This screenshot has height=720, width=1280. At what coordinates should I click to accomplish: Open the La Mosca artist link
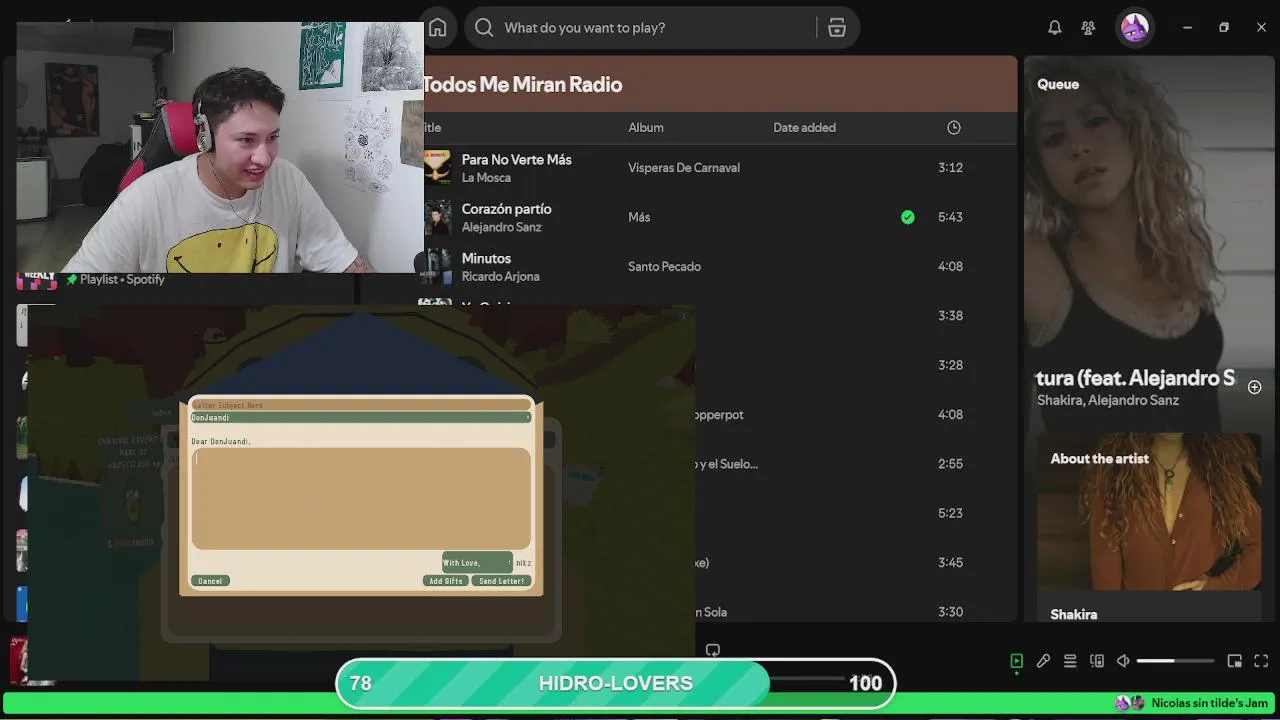486,178
